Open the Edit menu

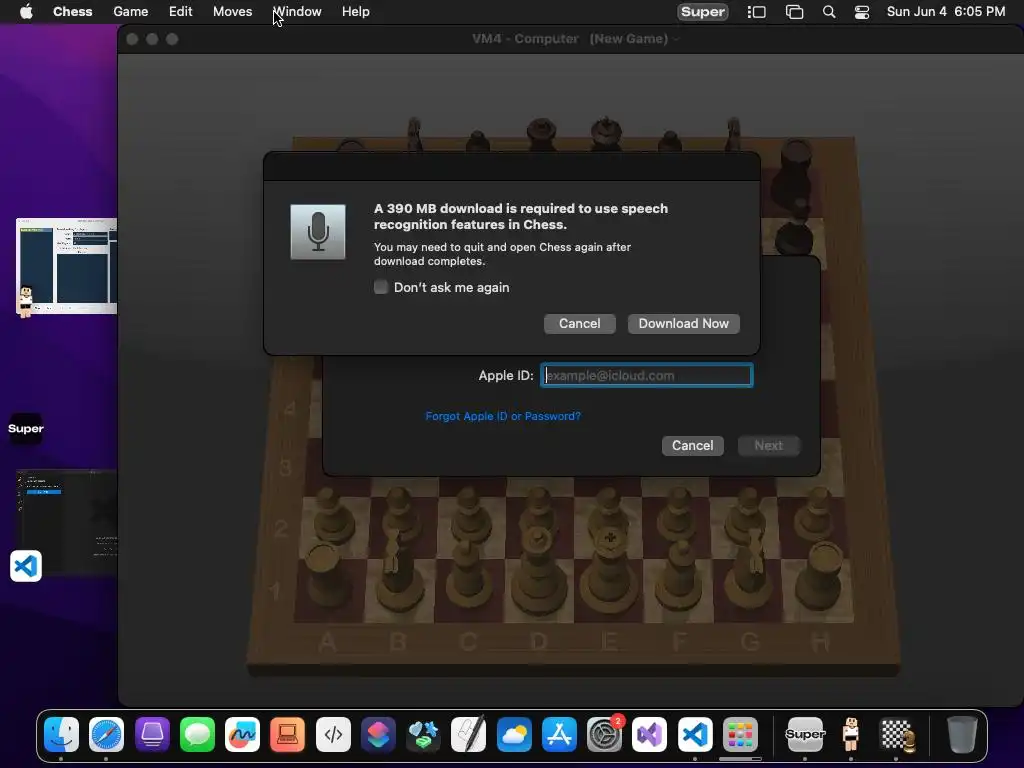[x=180, y=12]
